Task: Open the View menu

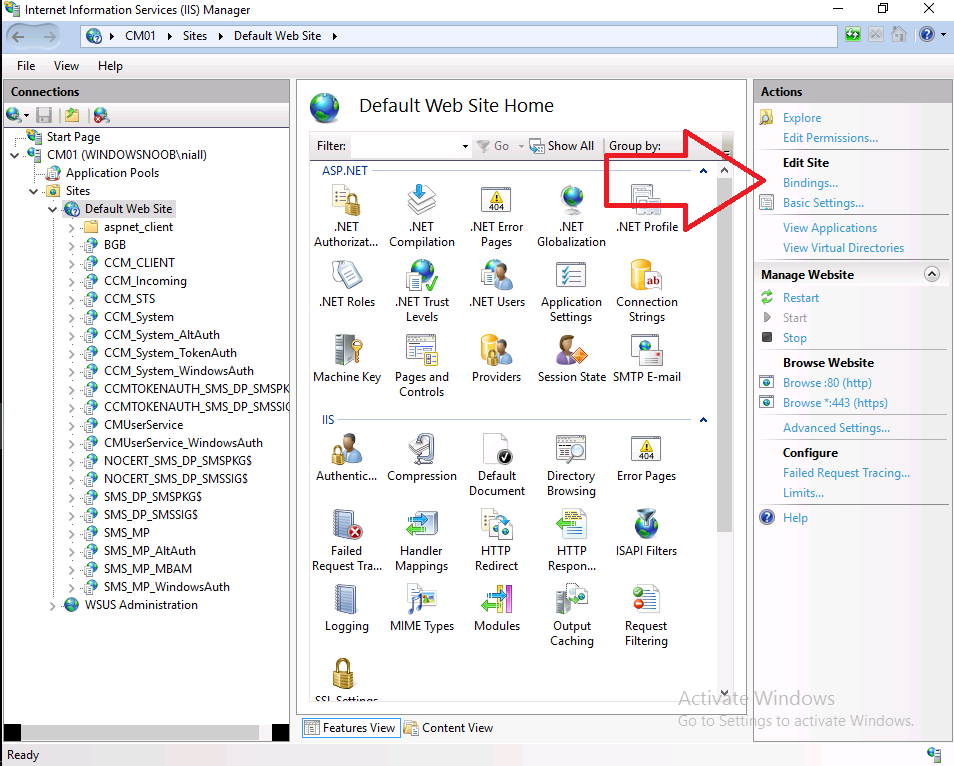Action: point(66,66)
